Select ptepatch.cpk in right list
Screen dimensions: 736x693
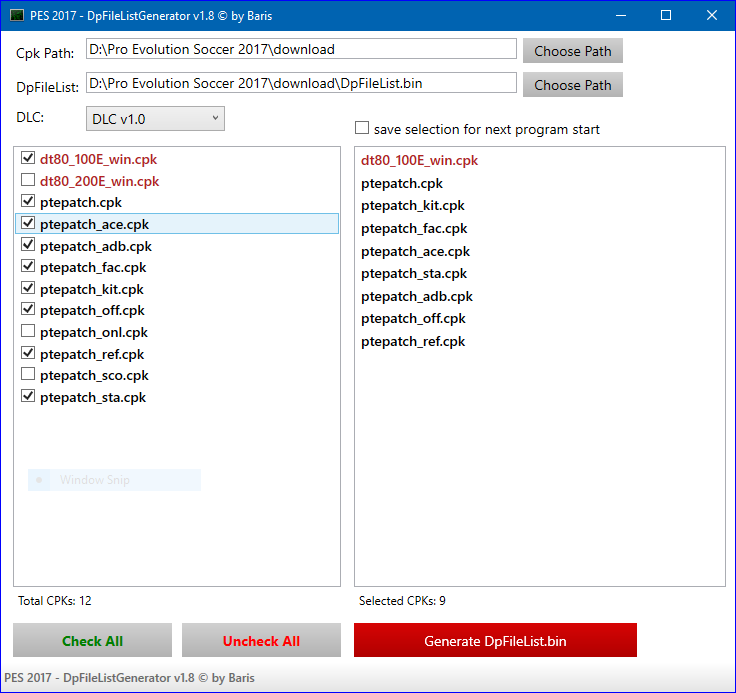click(x=402, y=184)
